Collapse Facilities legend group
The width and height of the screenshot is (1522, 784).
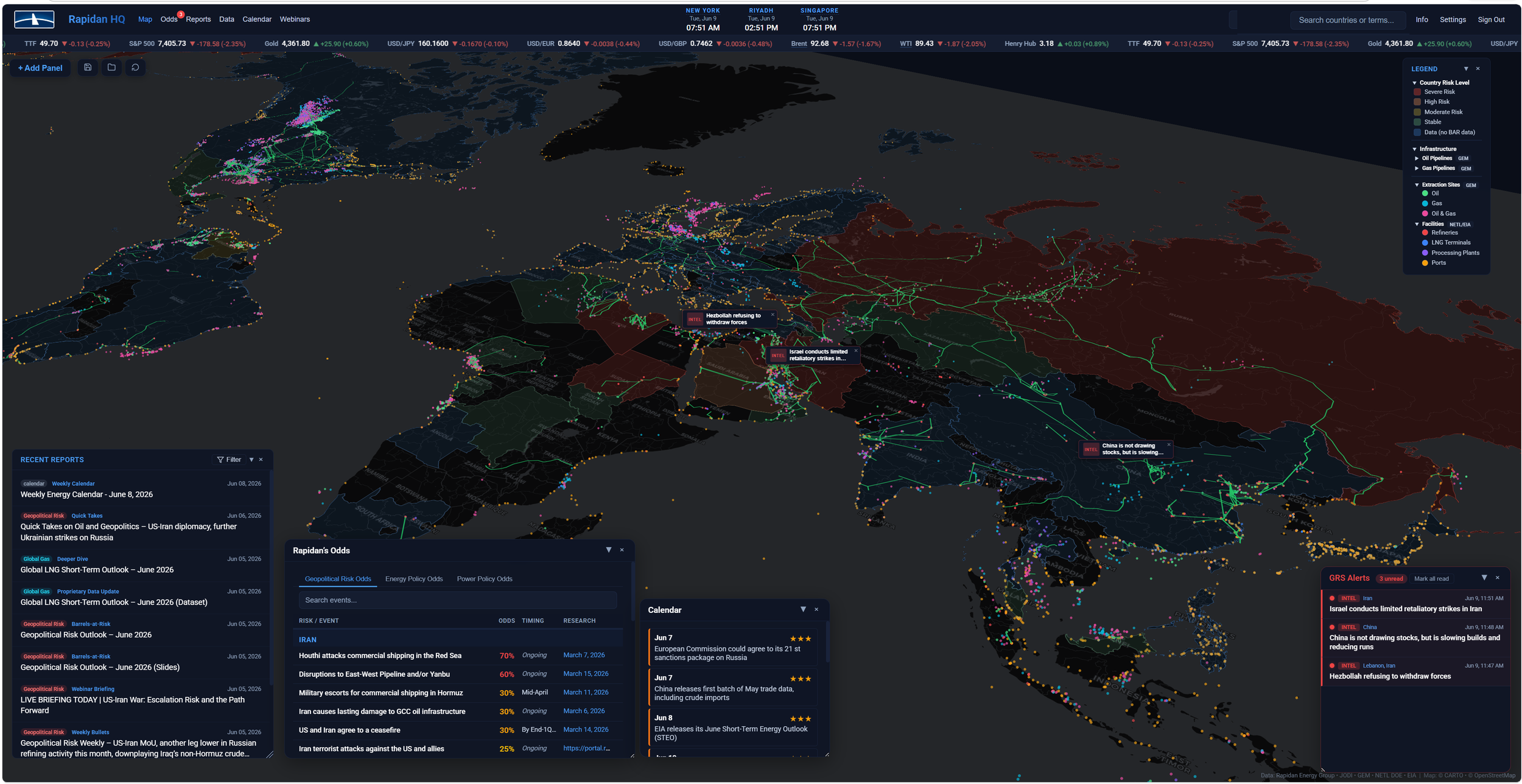point(1417,224)
